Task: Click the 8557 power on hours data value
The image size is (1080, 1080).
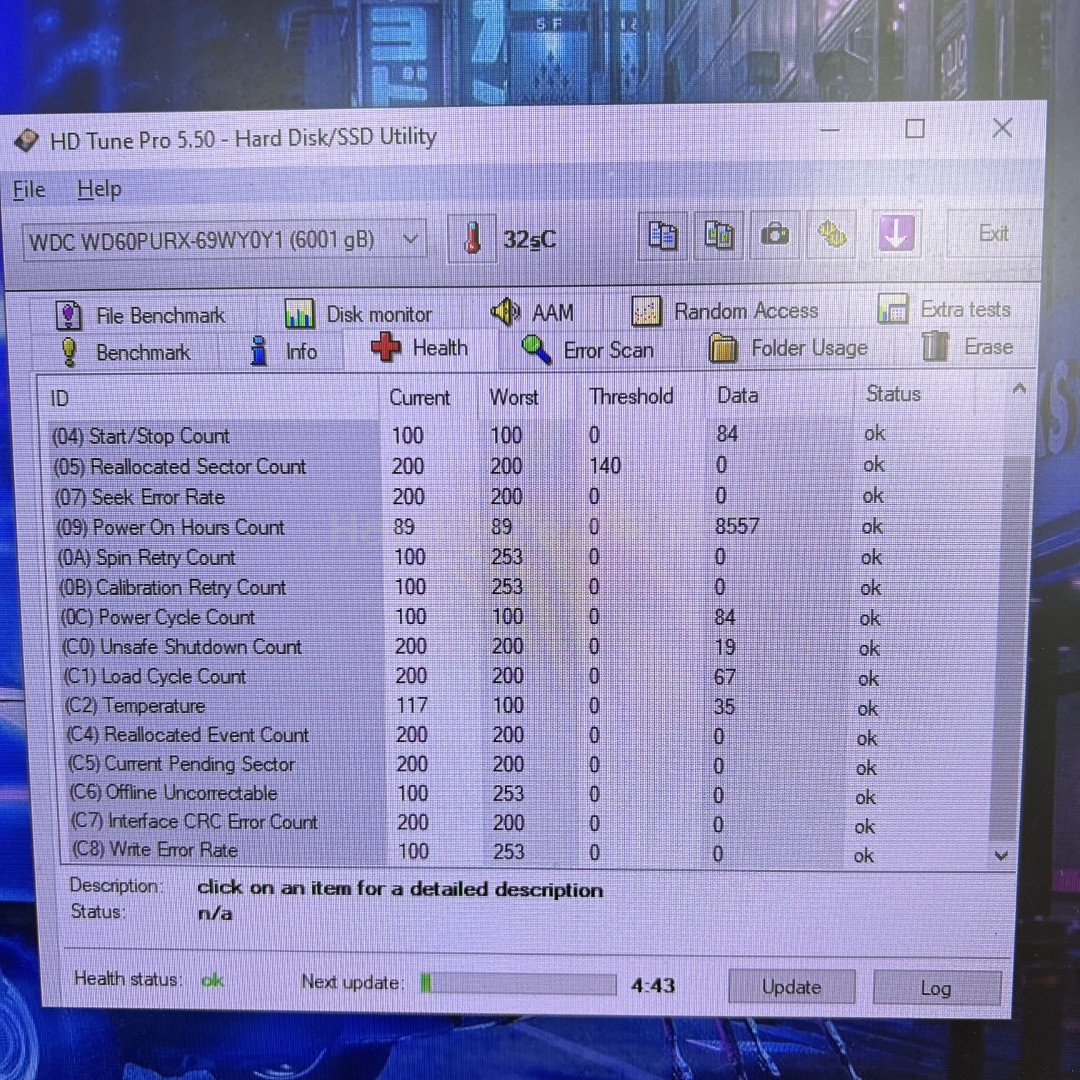Action: (737, 526)
